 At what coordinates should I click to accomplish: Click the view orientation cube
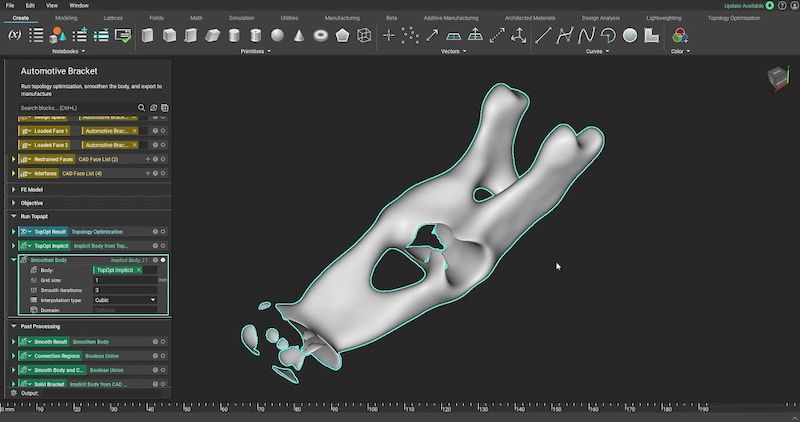click(x=778, y=78)
